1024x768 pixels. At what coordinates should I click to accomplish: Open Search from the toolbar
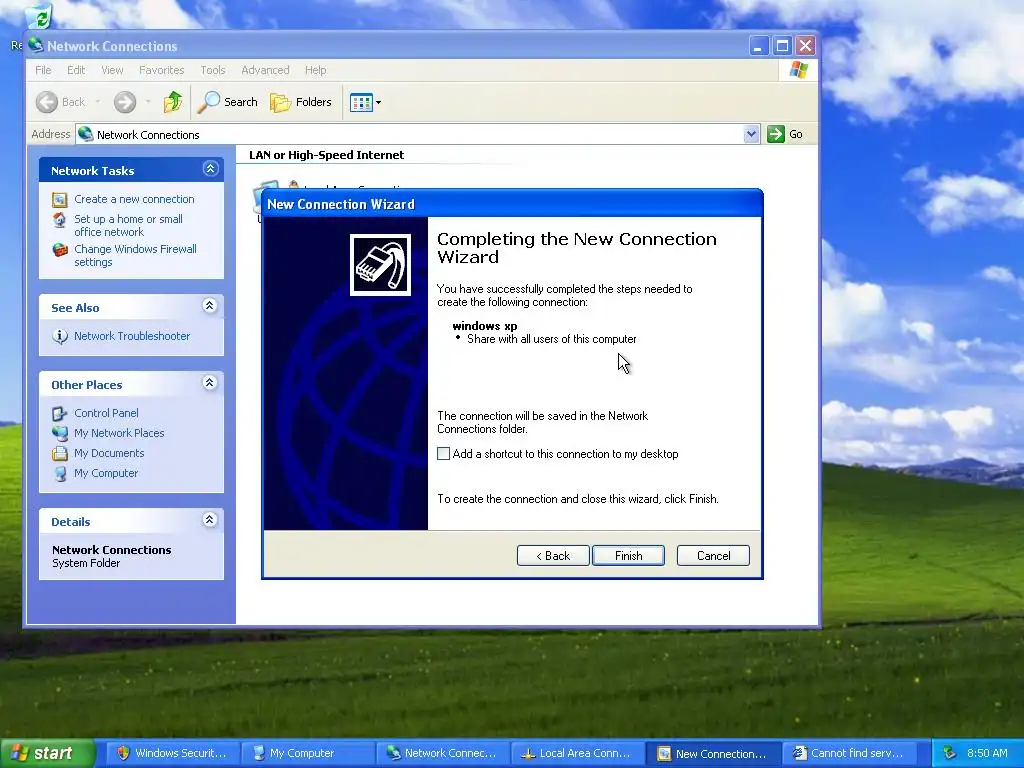(x=227, y=102)
